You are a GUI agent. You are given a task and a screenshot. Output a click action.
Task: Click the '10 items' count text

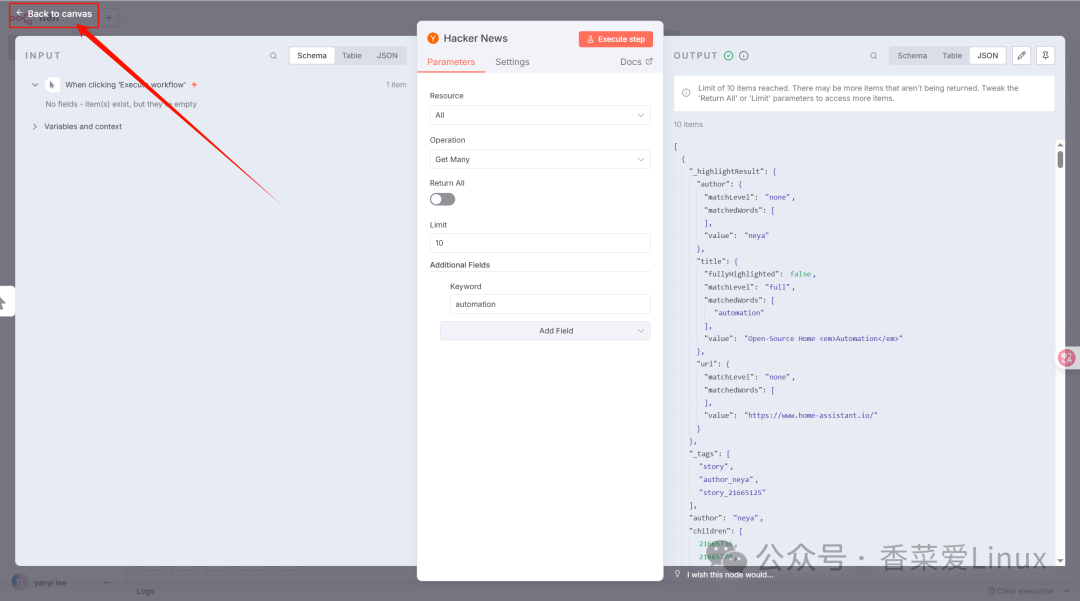coord(688,125)
